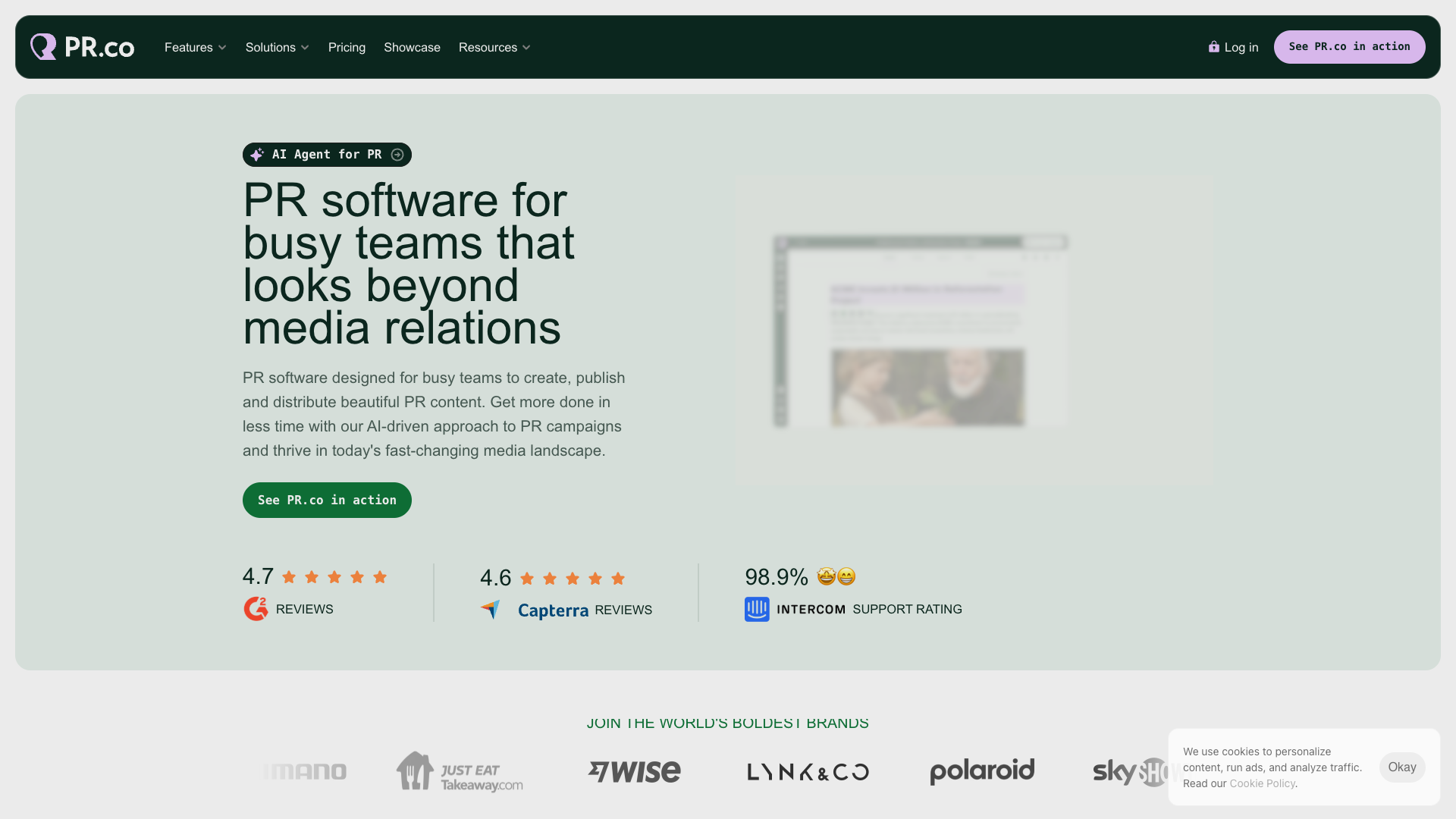Screen dimensions: 1456x819
Task: Click the SUPPORT RATING text
Action: click(x=907, y=609)
